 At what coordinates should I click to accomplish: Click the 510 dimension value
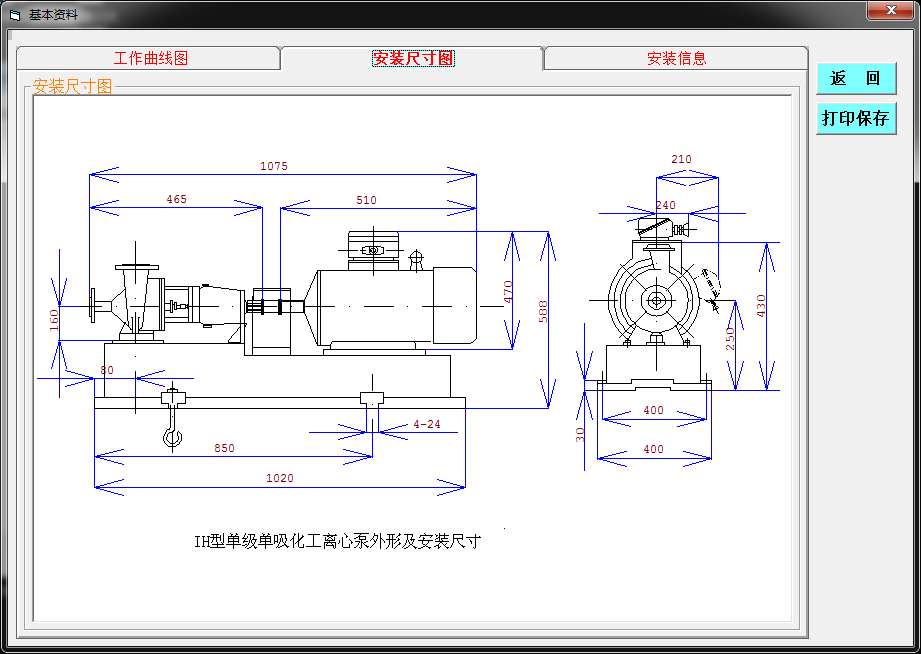366,200
